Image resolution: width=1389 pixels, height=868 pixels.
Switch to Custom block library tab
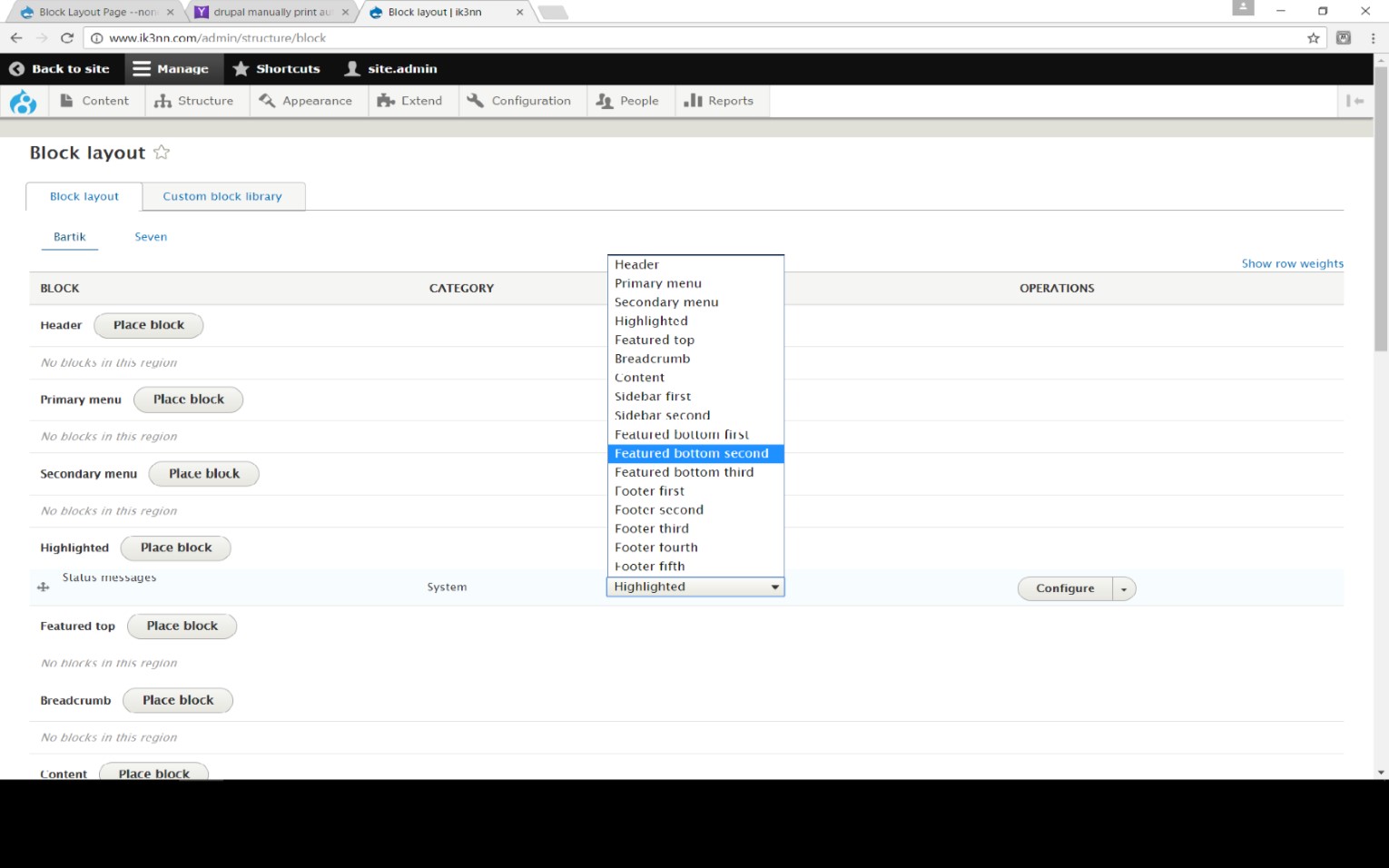(222, 196)
